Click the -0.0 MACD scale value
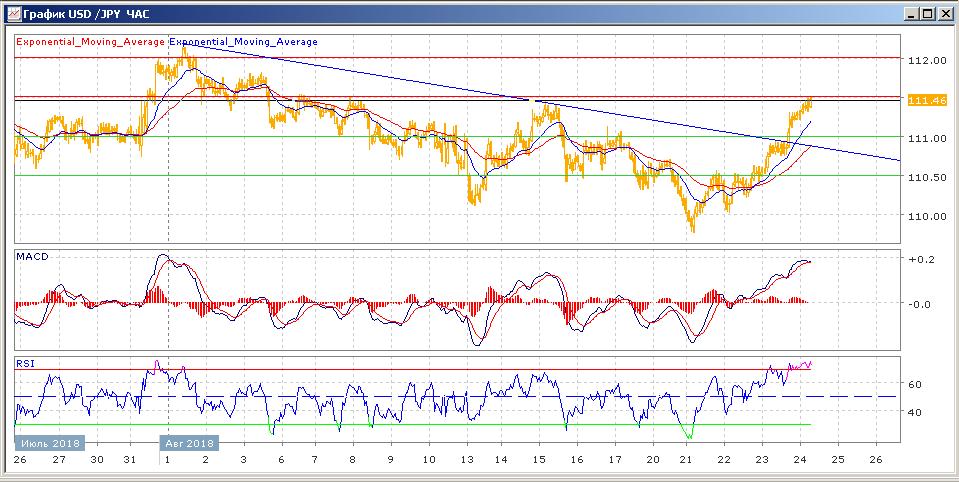 [x=920, y=304]
